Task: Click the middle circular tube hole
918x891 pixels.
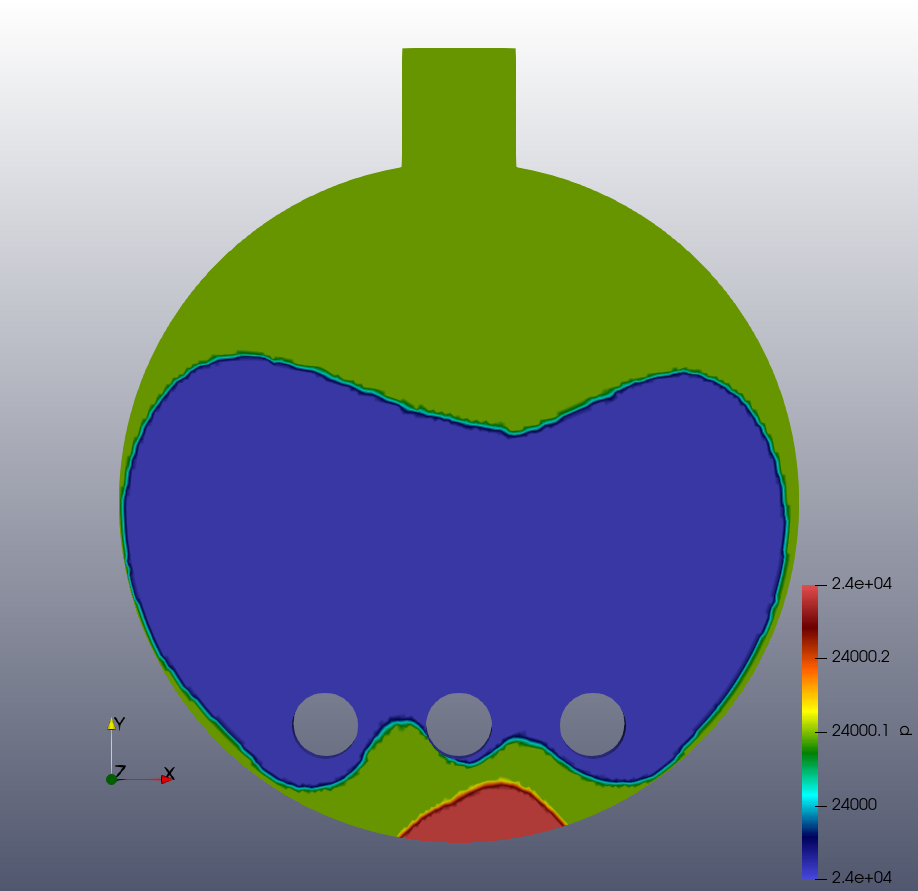Action: (459, 725)
